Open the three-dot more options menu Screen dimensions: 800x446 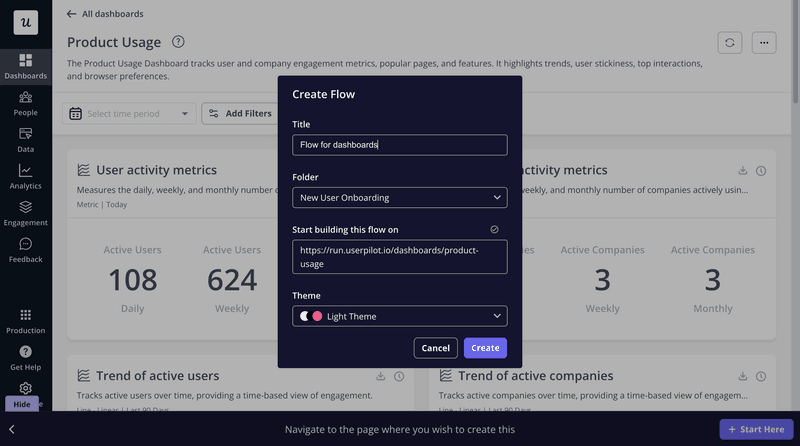coord(764,42)
